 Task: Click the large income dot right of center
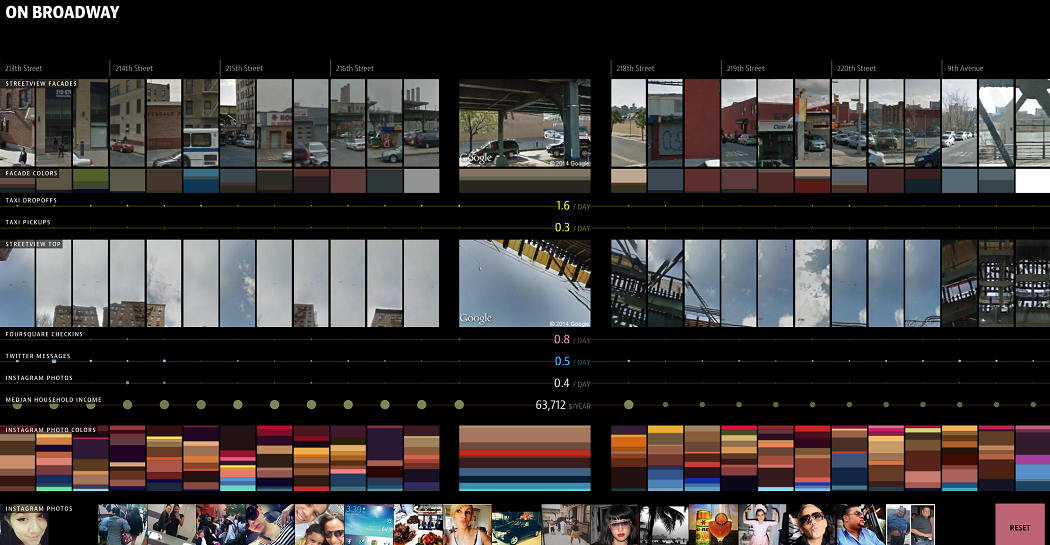pyautogui.click(x=629, y=405)
